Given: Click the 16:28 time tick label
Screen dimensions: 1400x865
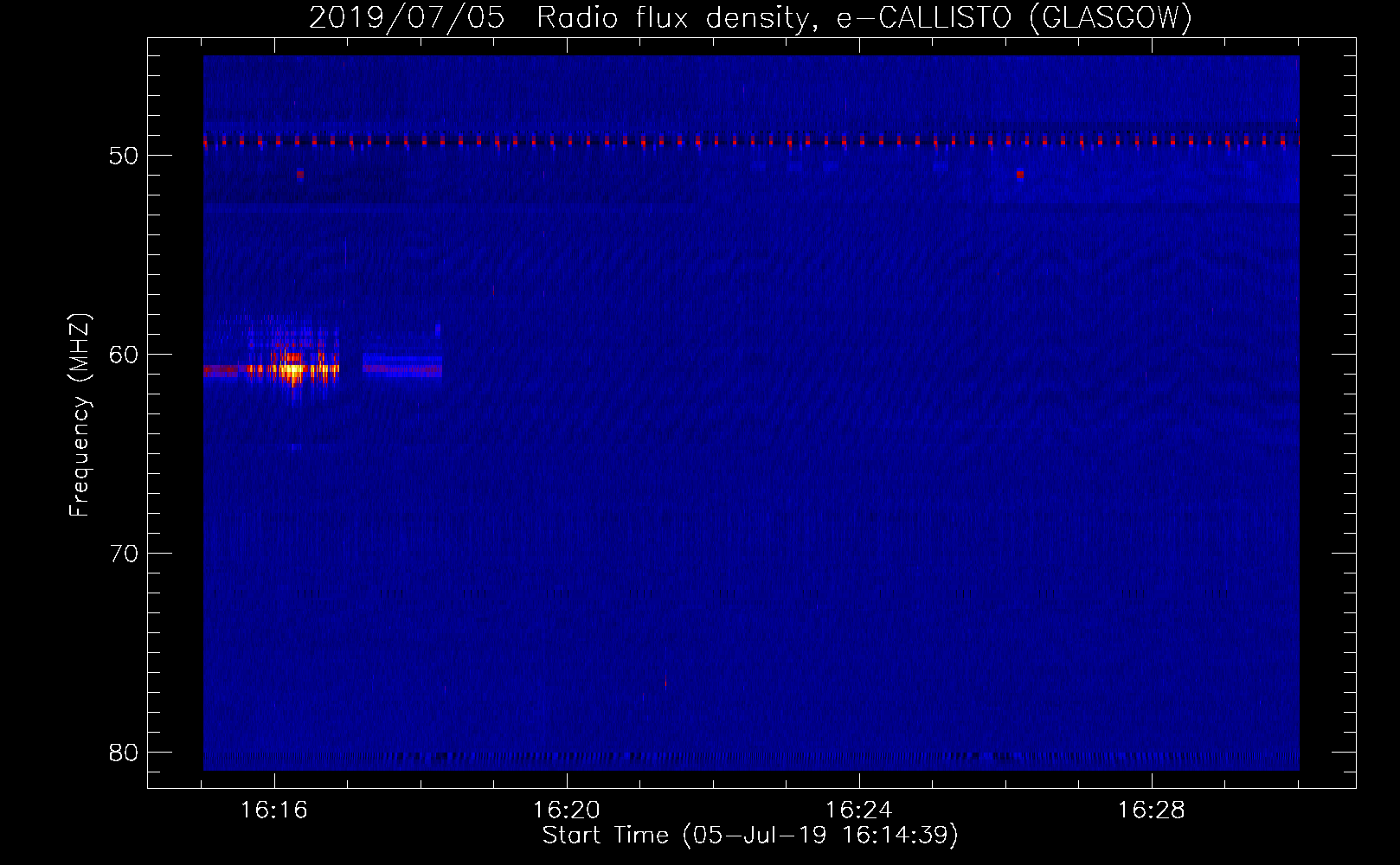Looking at the screenshot, I should 1152,811.
